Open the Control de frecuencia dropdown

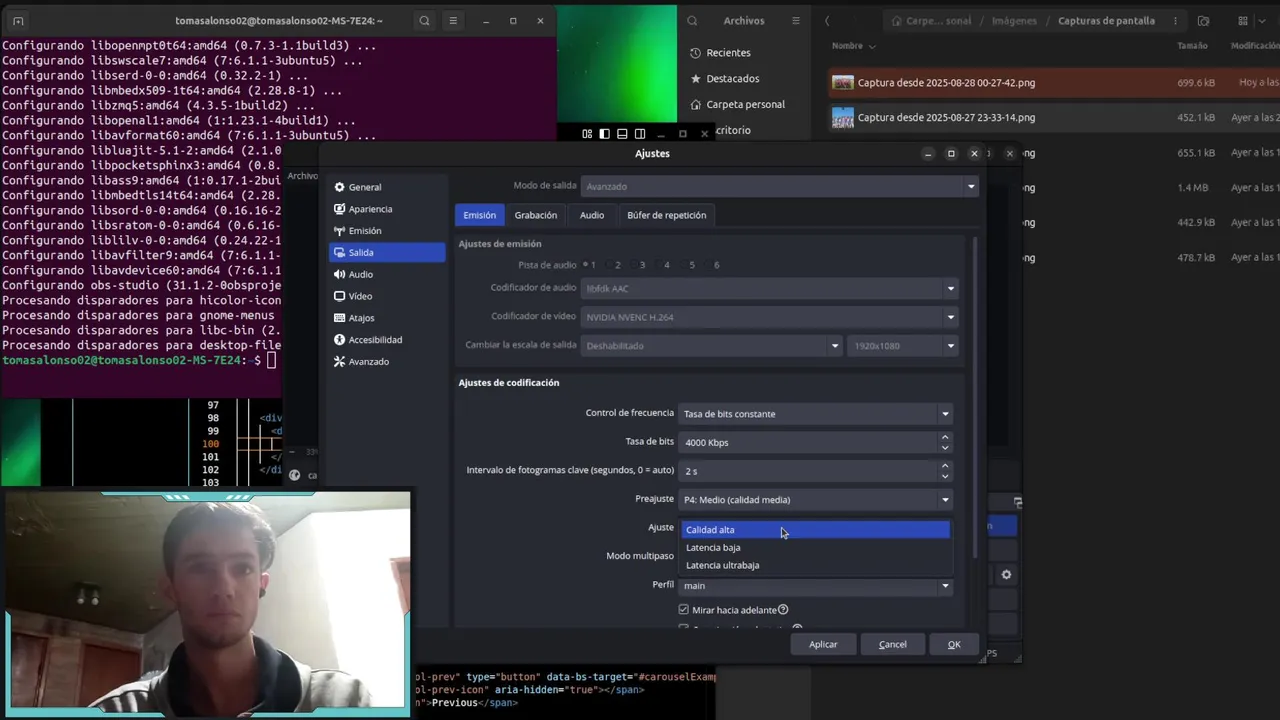point(815,414)
